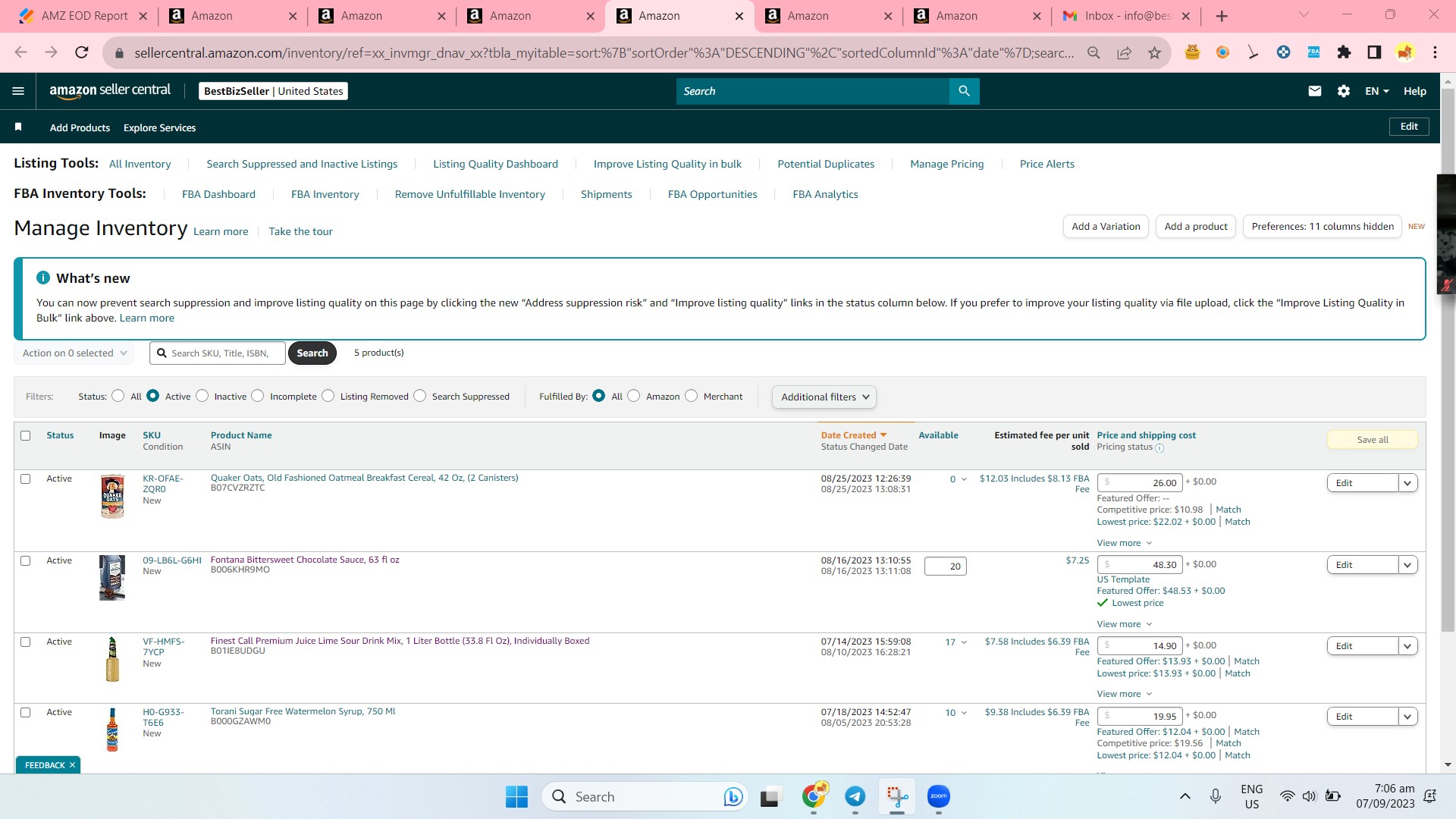Click the search magnifier button in header

point(964,91)
